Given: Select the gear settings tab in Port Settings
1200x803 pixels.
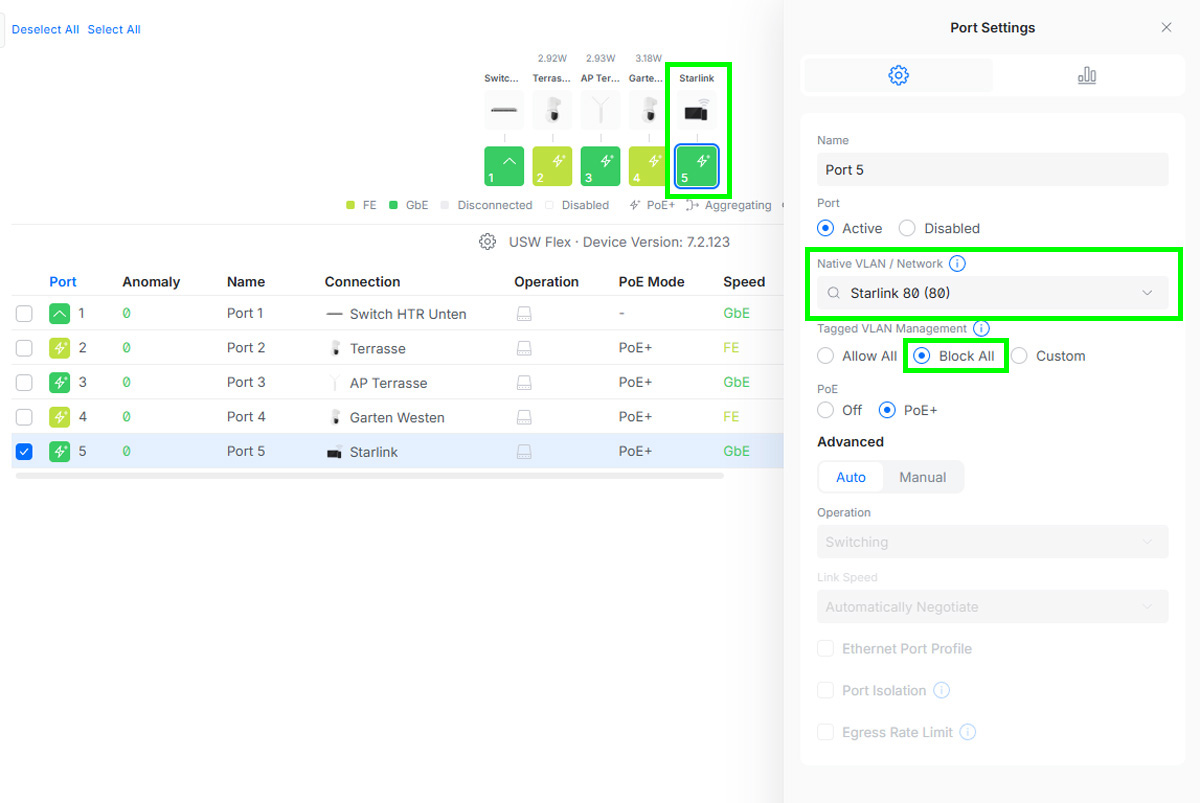Looking at the screenshot, I should click(x=898, y=76).
